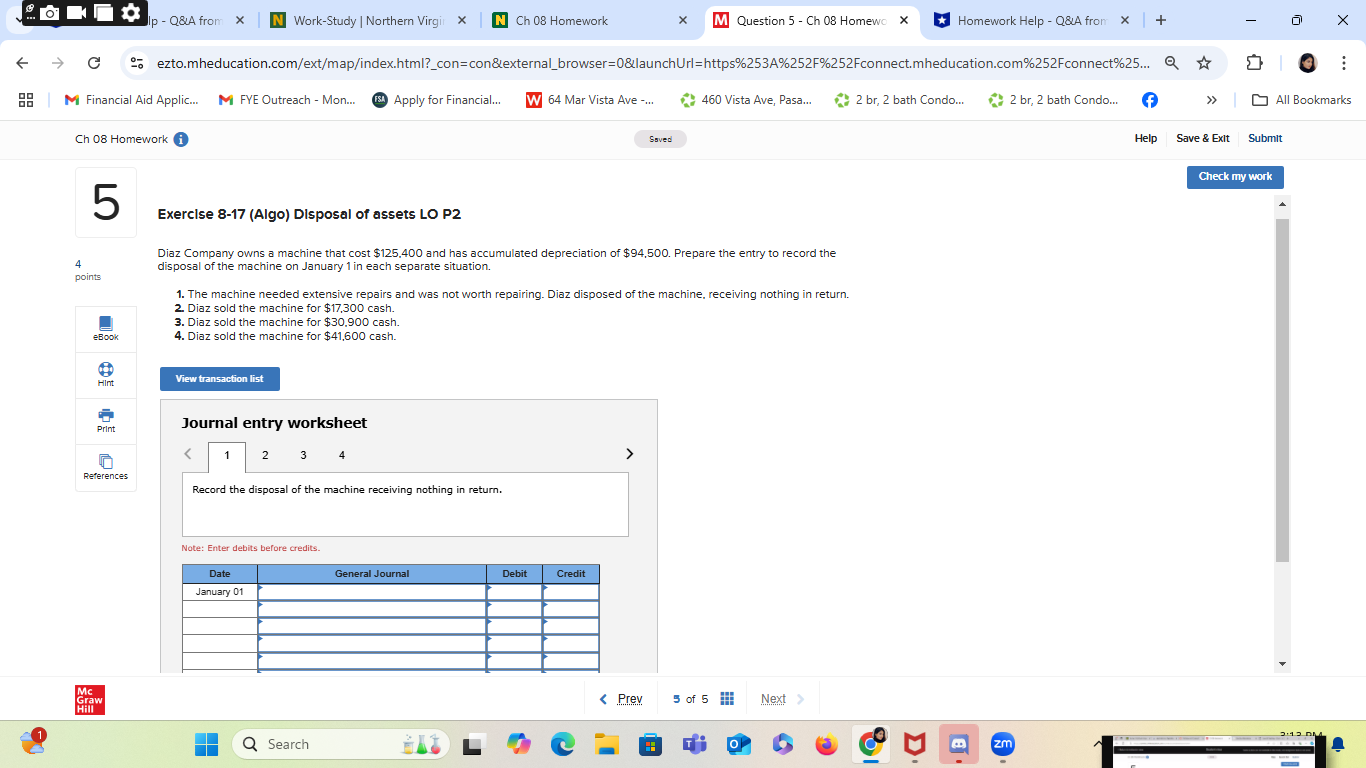
Task: Click the right chevron in the journal worksheet
Action: 629,453
